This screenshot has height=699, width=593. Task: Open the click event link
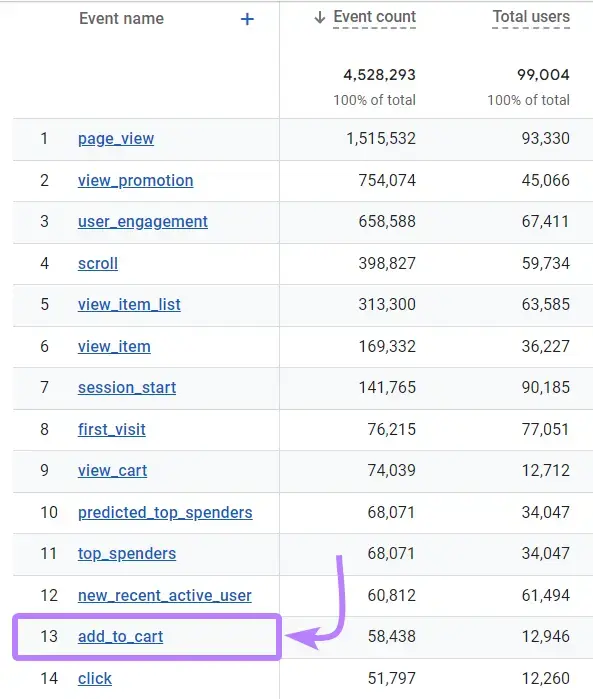pos(95,678)
